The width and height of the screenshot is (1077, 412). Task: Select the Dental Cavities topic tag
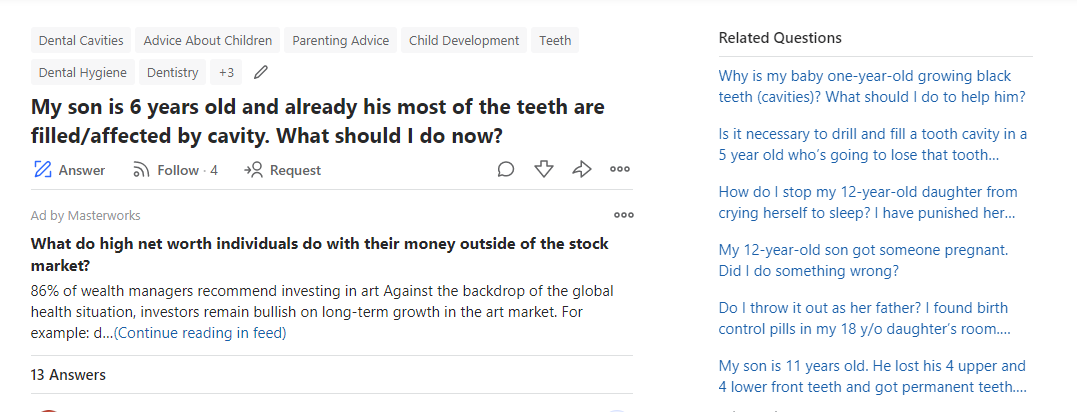(81, 41)
